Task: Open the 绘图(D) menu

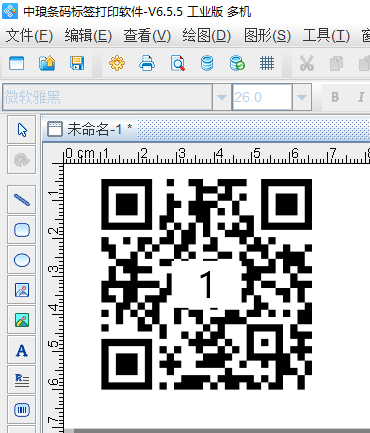Action: [206, 36]
